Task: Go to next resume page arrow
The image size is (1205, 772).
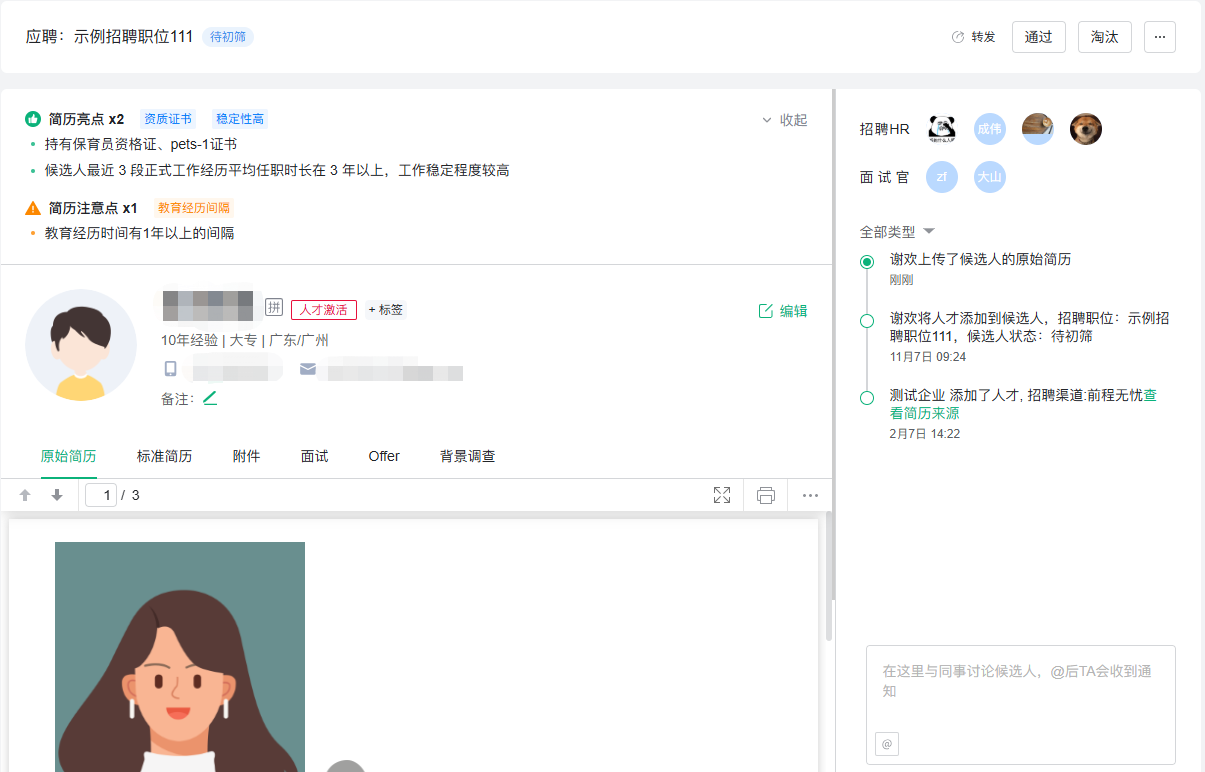Action: 57,495
